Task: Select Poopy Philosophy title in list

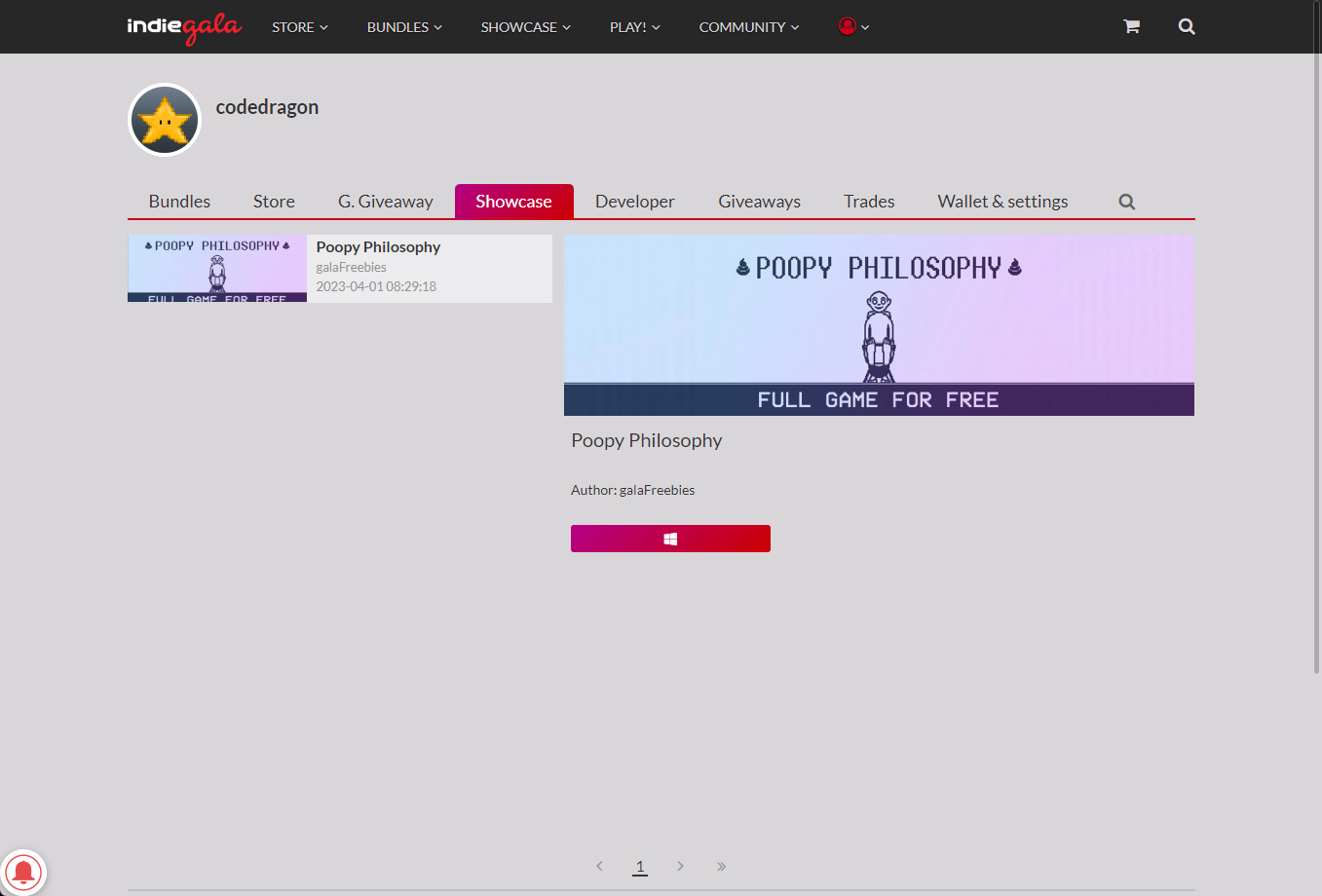Action: click(378, 247)
